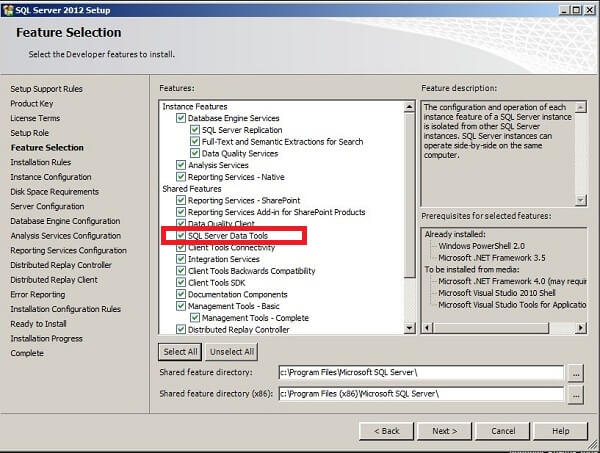Select Instance Features tree node
The width and height of the screenshot is (600, 453).
click(195, 106)
